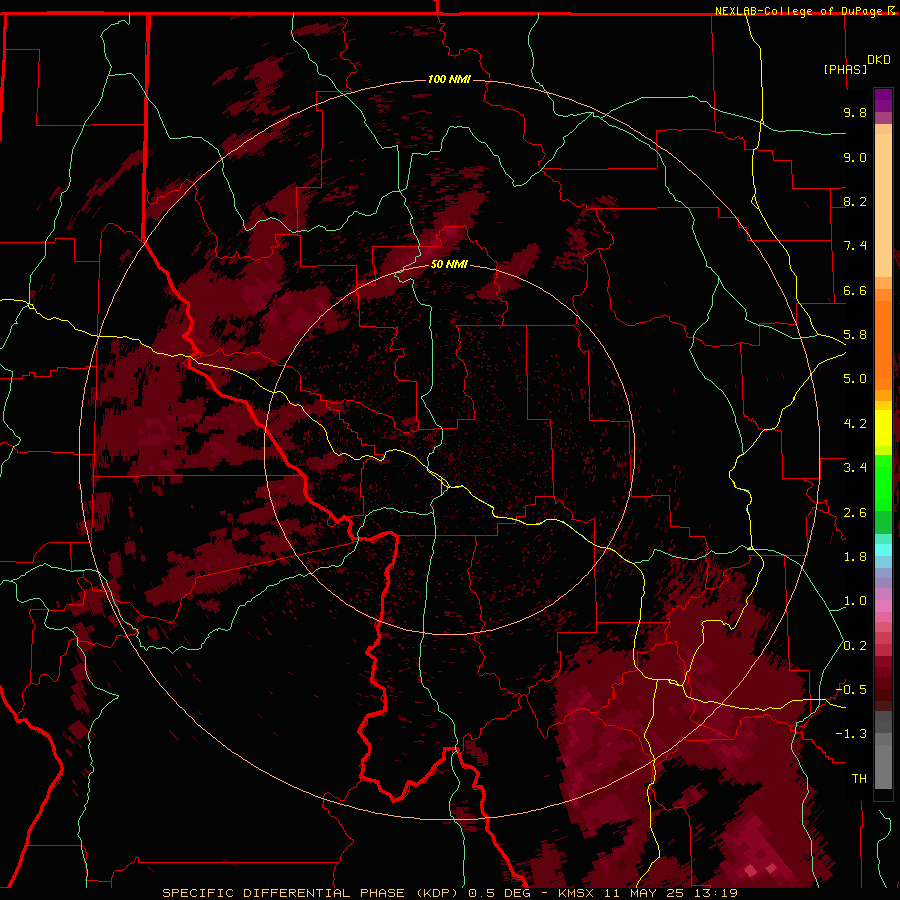Click the -1.3 value on color scale
This screenshot has width=900, height=900.
point(852,734)
